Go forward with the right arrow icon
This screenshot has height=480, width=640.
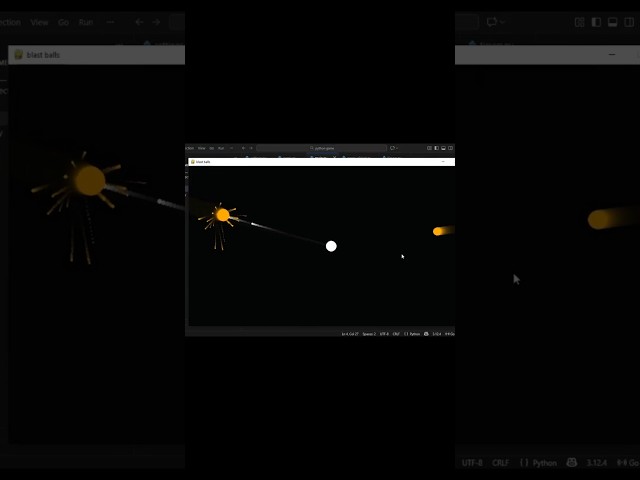point(251,148)
